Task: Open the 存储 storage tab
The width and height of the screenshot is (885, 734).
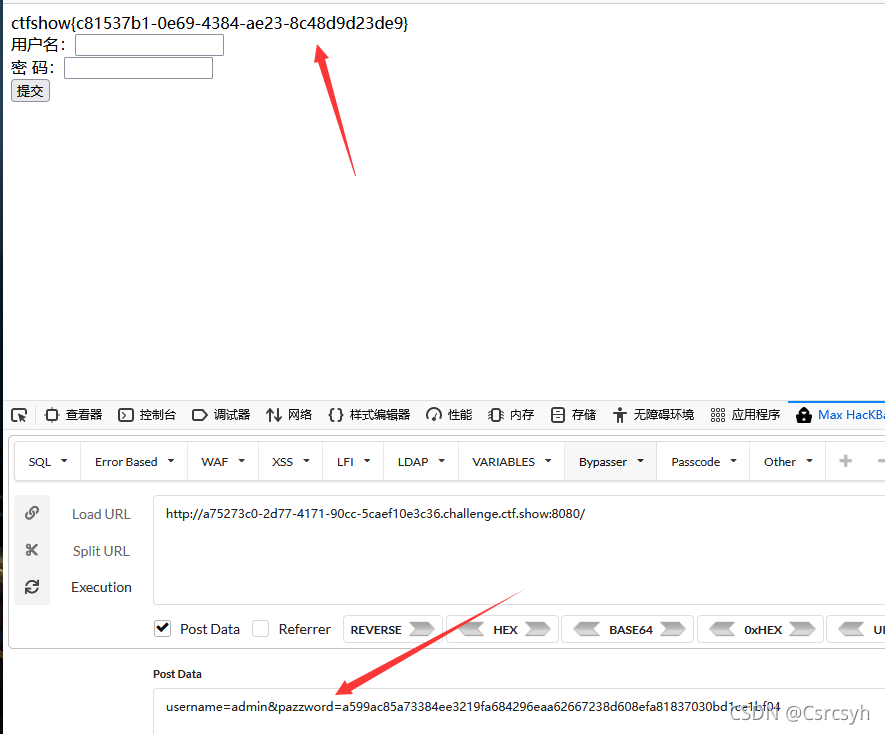Action: click(x=573, y=415)
